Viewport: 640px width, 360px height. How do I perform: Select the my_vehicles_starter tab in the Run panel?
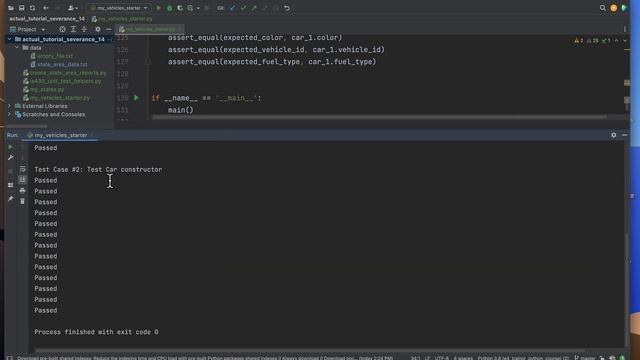coord(60,135)
